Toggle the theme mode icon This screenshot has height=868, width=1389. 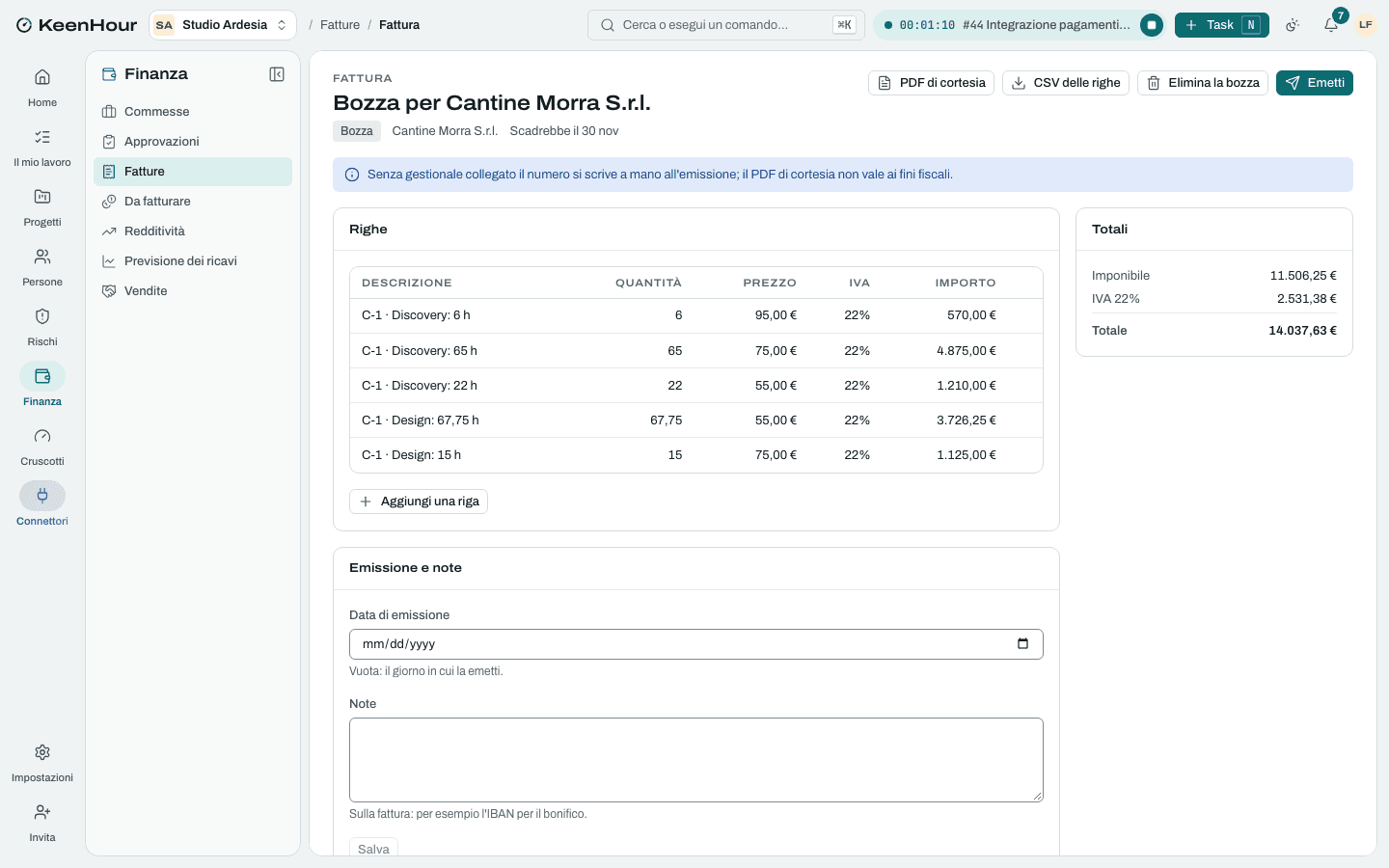coord(1293,25)
